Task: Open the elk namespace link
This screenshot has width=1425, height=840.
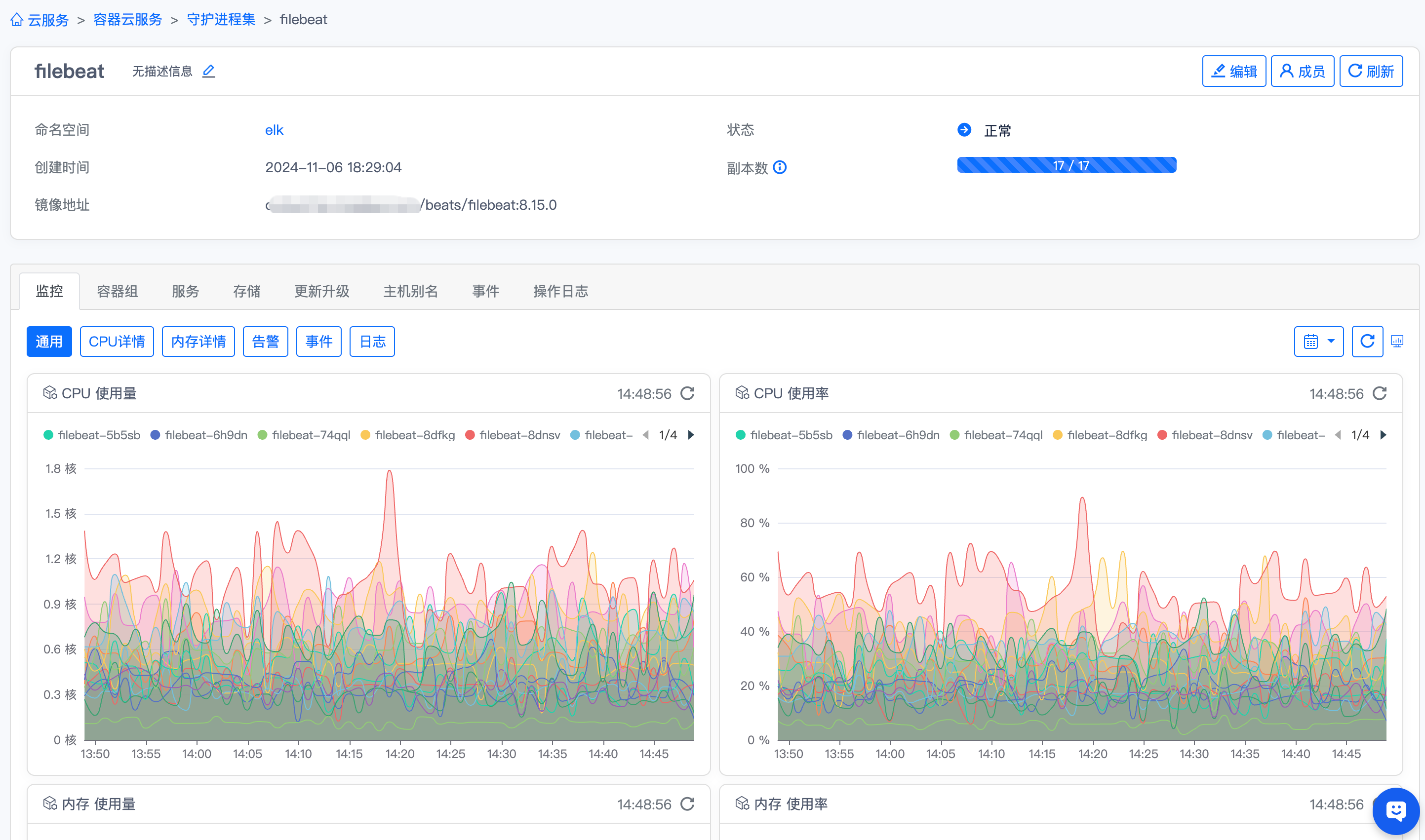Action: [274, 130]
